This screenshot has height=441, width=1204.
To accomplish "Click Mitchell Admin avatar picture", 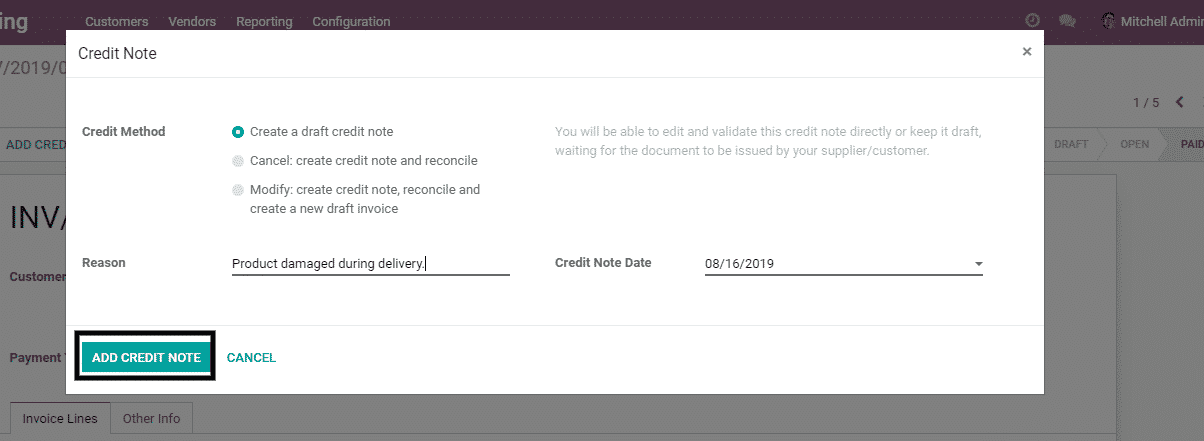I will pos(1108,20).
